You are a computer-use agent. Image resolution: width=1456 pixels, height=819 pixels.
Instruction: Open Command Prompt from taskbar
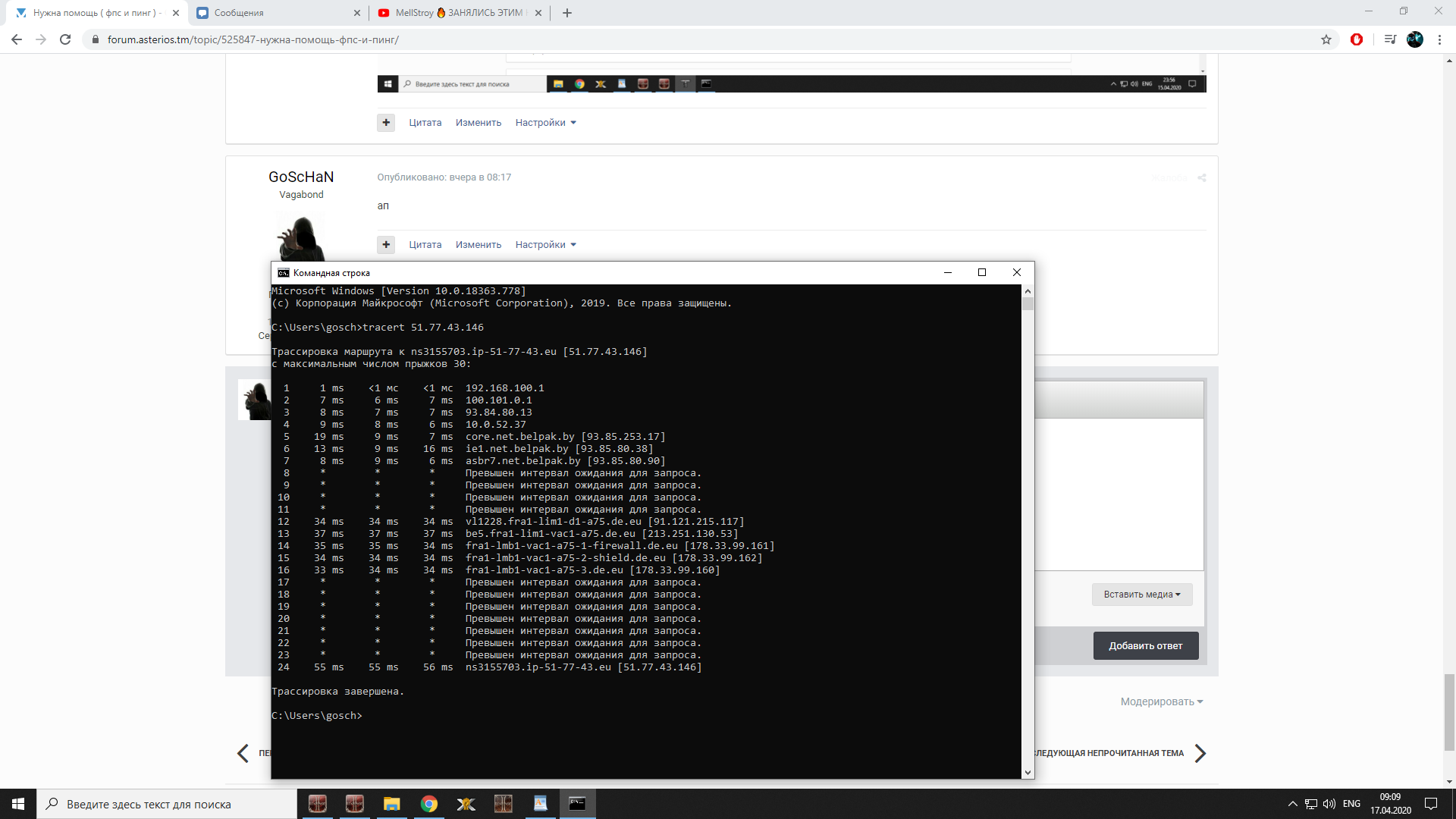tap(577, 804)
